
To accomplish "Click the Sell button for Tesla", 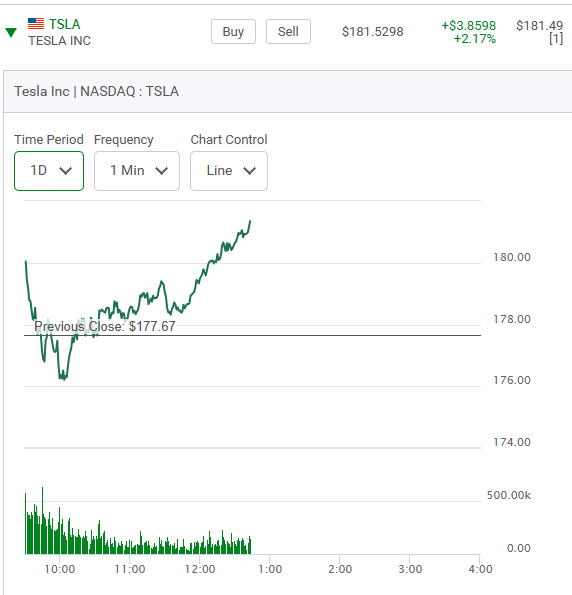I will click(288, 31).
